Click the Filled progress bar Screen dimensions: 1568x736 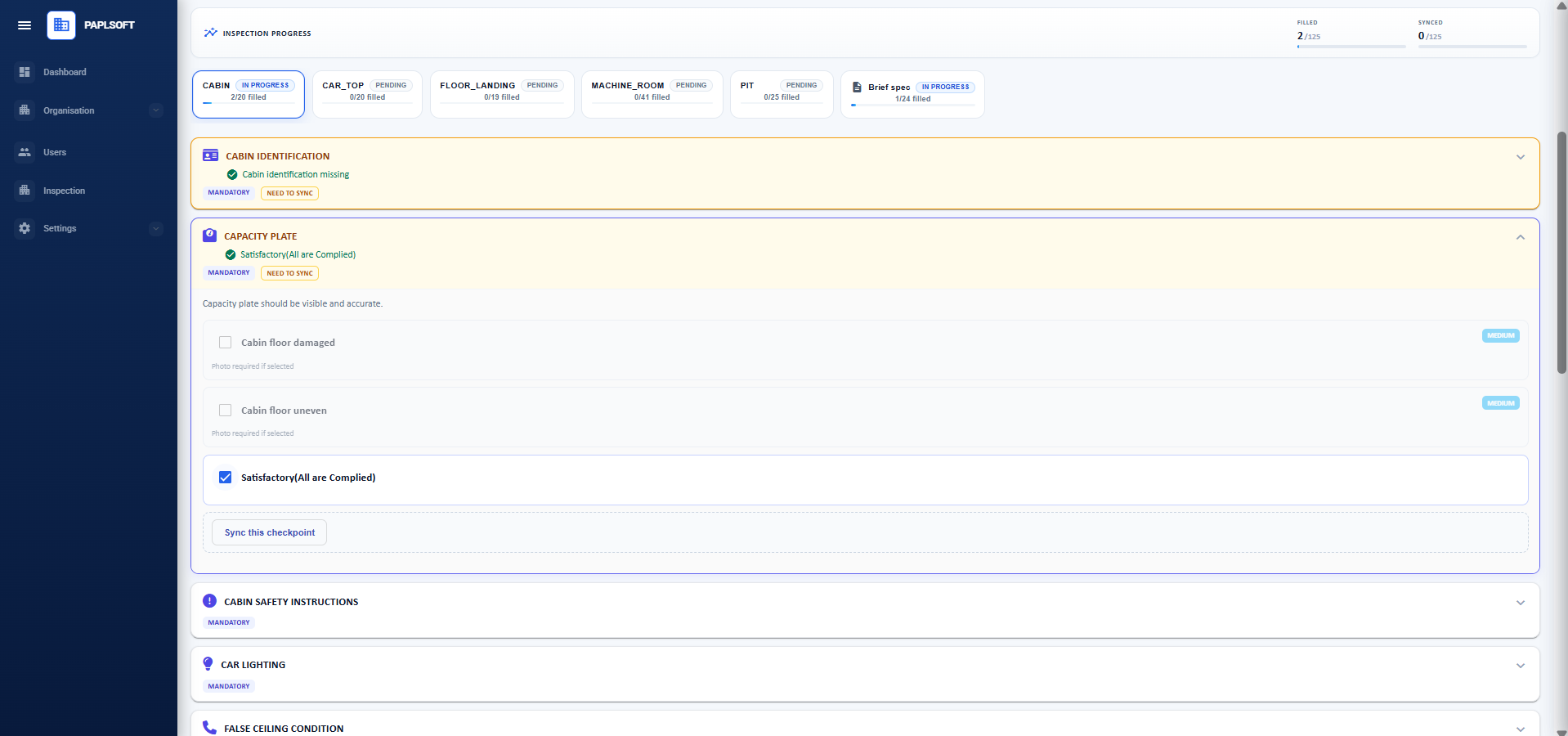tap(1351, 47)
